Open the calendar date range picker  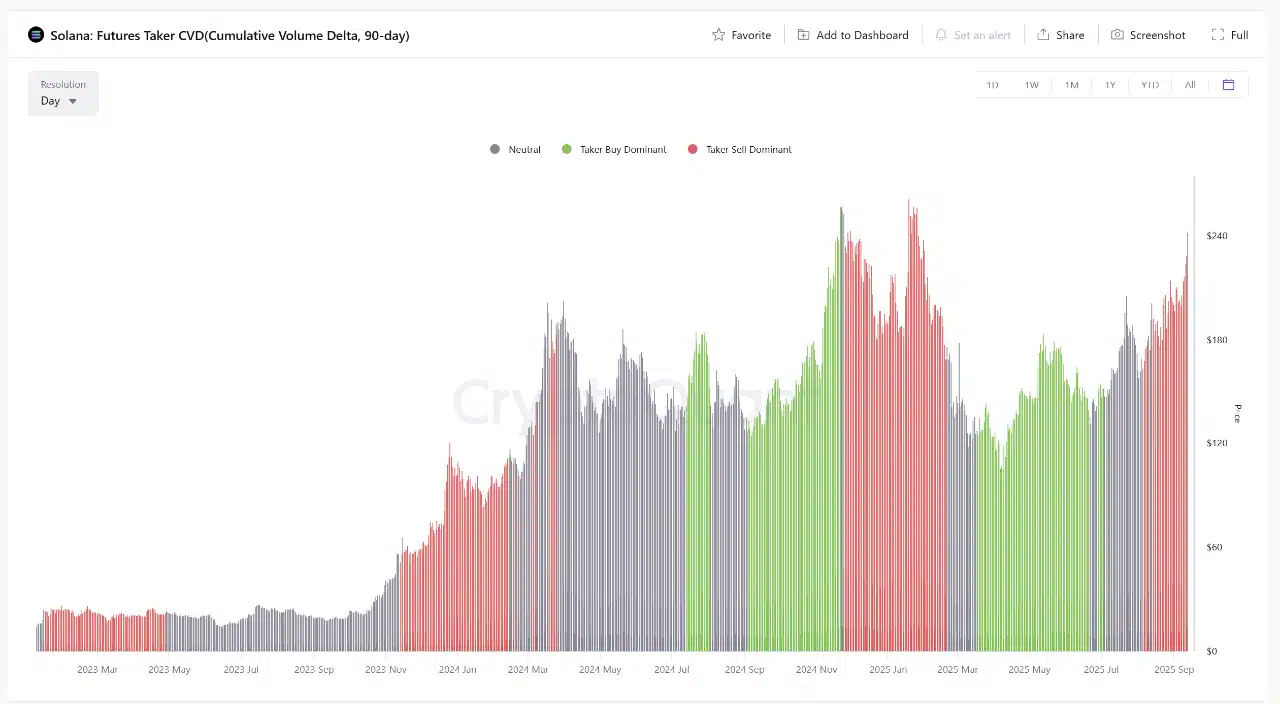click(x=1228, y=85)
